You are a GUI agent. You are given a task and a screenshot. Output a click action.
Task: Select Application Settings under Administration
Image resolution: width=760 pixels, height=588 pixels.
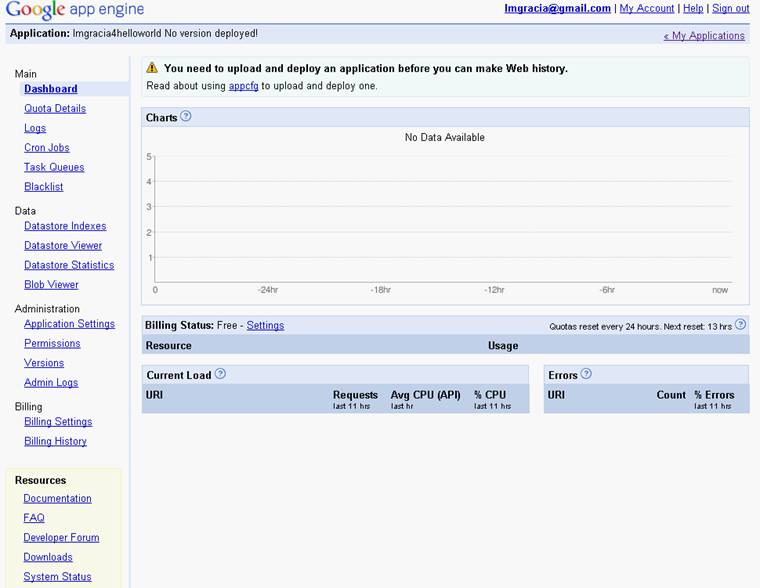point(69,324)
